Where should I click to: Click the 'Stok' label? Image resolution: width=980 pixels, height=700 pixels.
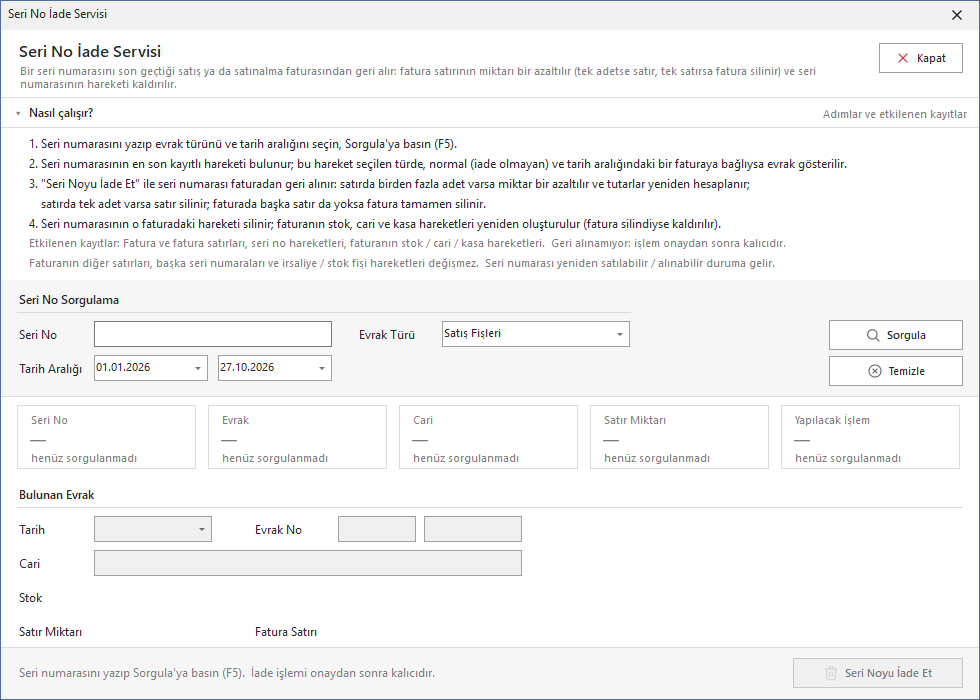(x=31, y=598)
